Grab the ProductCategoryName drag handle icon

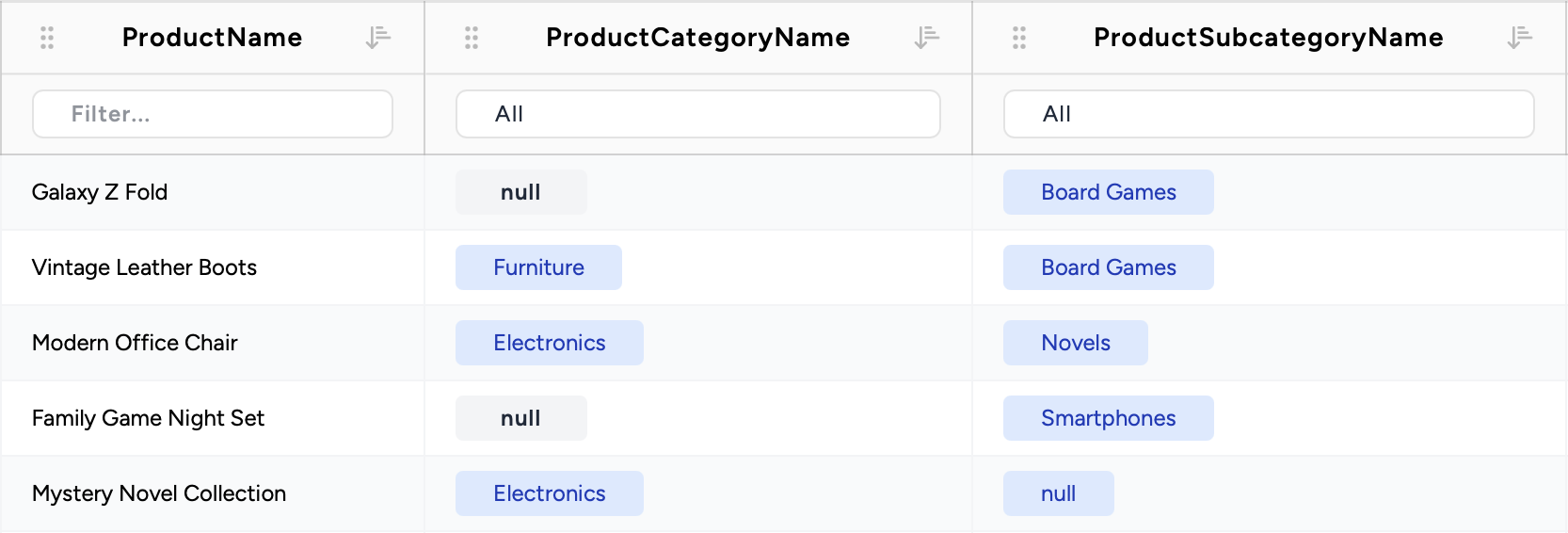pos(472,38)
